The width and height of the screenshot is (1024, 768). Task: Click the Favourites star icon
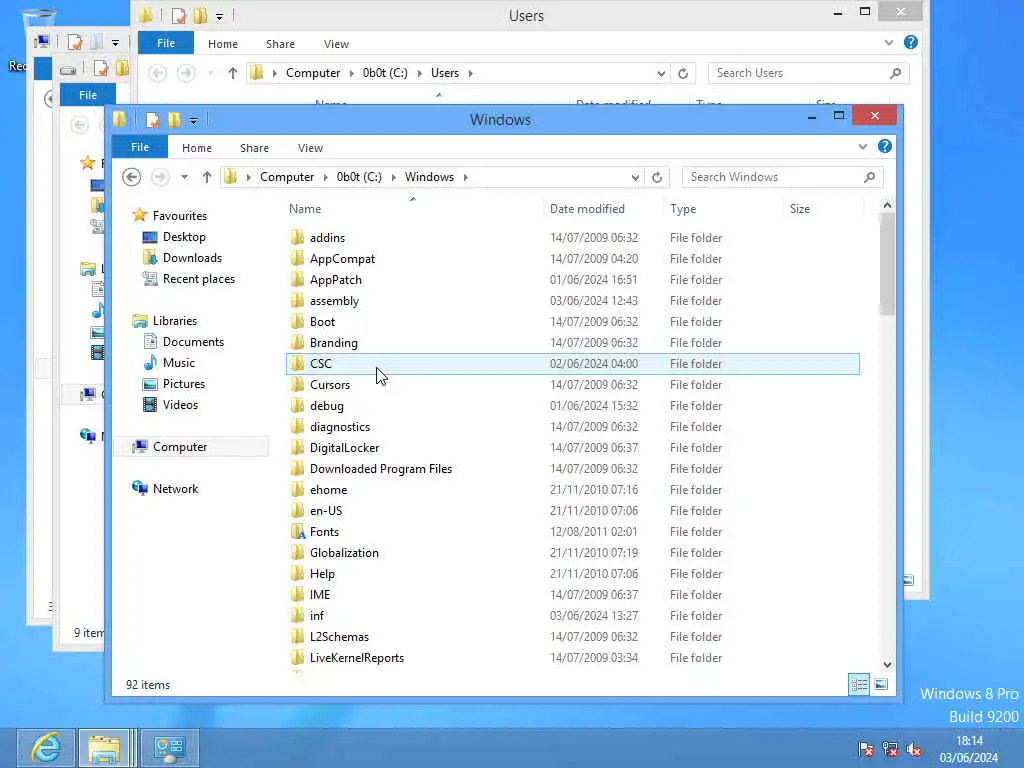pyautogui.click(x=139, y=216)
